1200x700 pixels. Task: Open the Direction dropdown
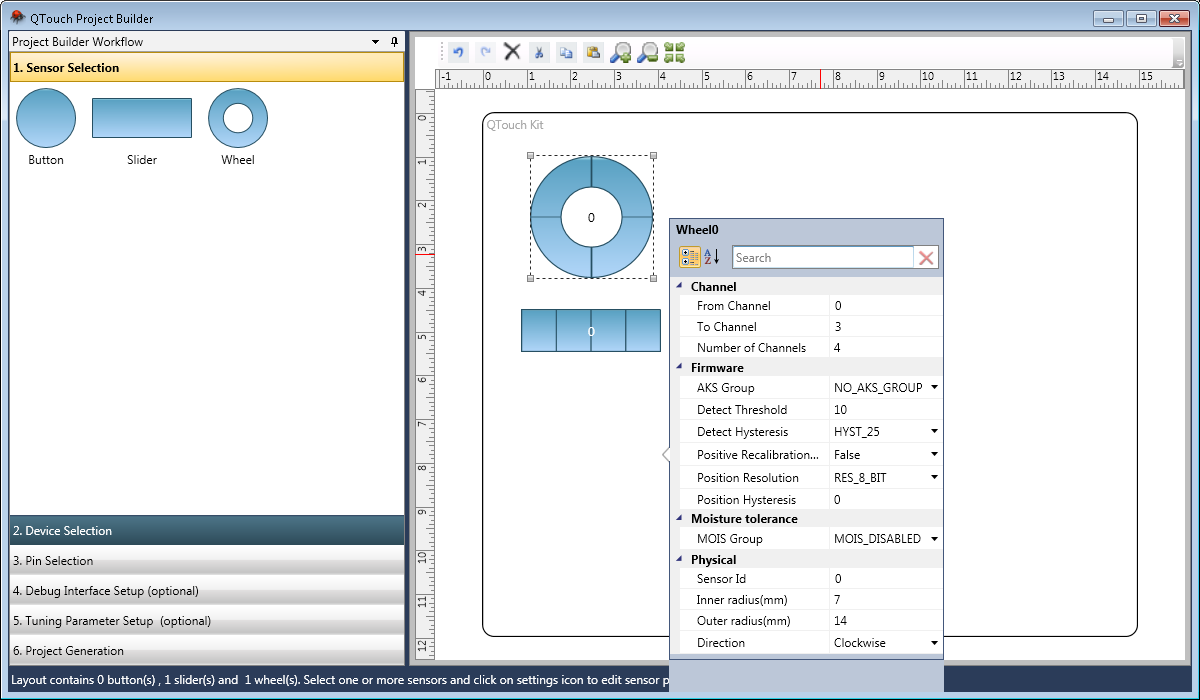pos(934,643)
